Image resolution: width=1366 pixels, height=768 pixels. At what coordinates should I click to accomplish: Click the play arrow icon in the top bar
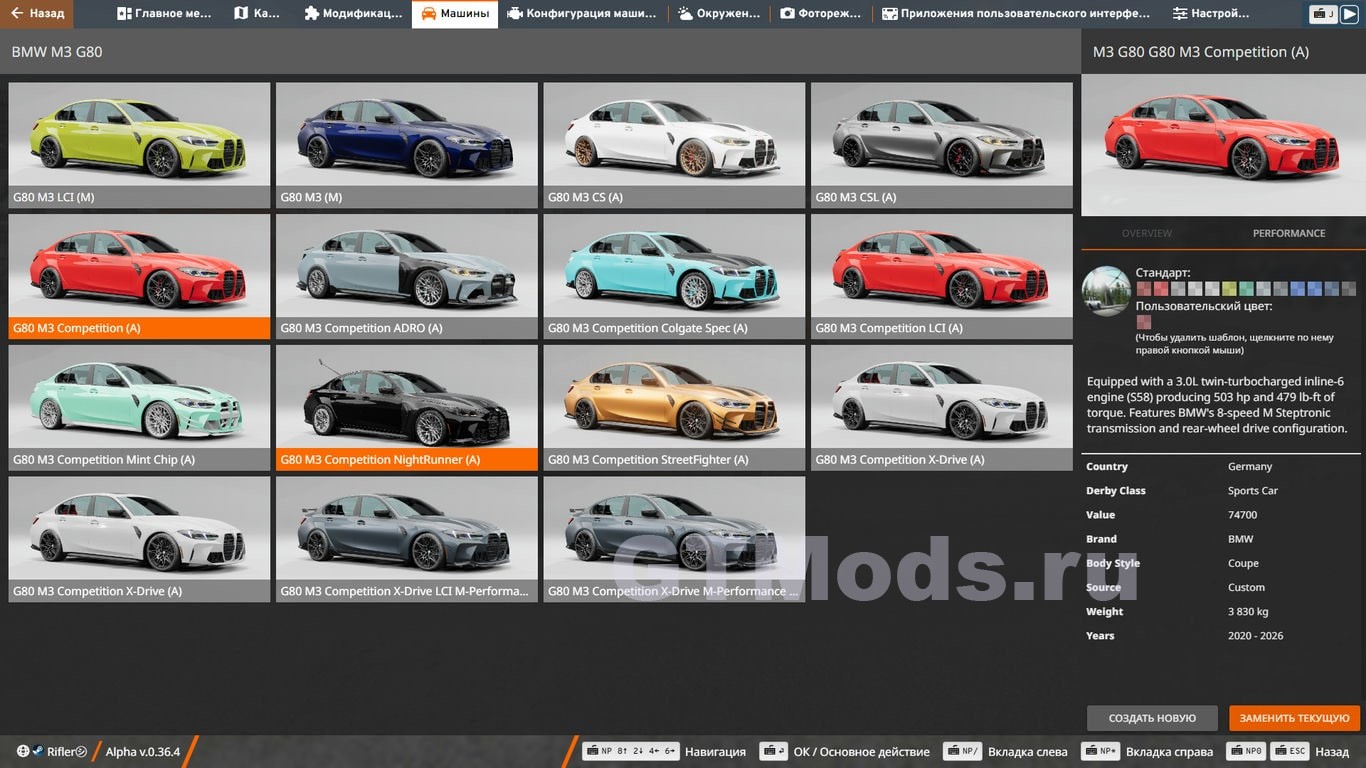[x=1349, y=14]
